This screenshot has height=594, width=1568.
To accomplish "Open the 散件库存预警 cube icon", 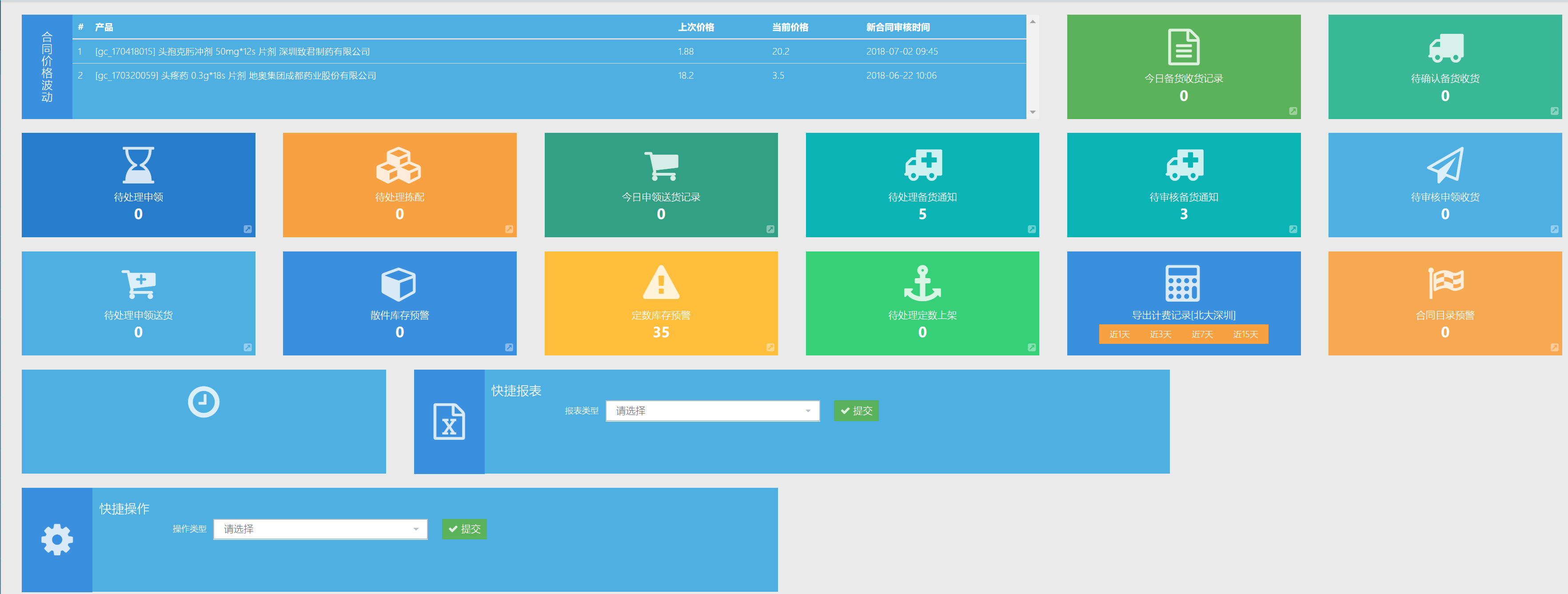I will (x=399, y=283).
